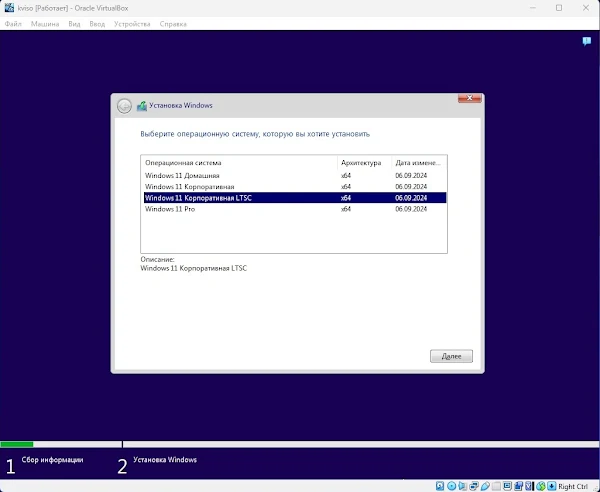Screen dimensions: 600x492
Task: Click the optical disc indicator in status bar
Action: [x=452, y=486]
